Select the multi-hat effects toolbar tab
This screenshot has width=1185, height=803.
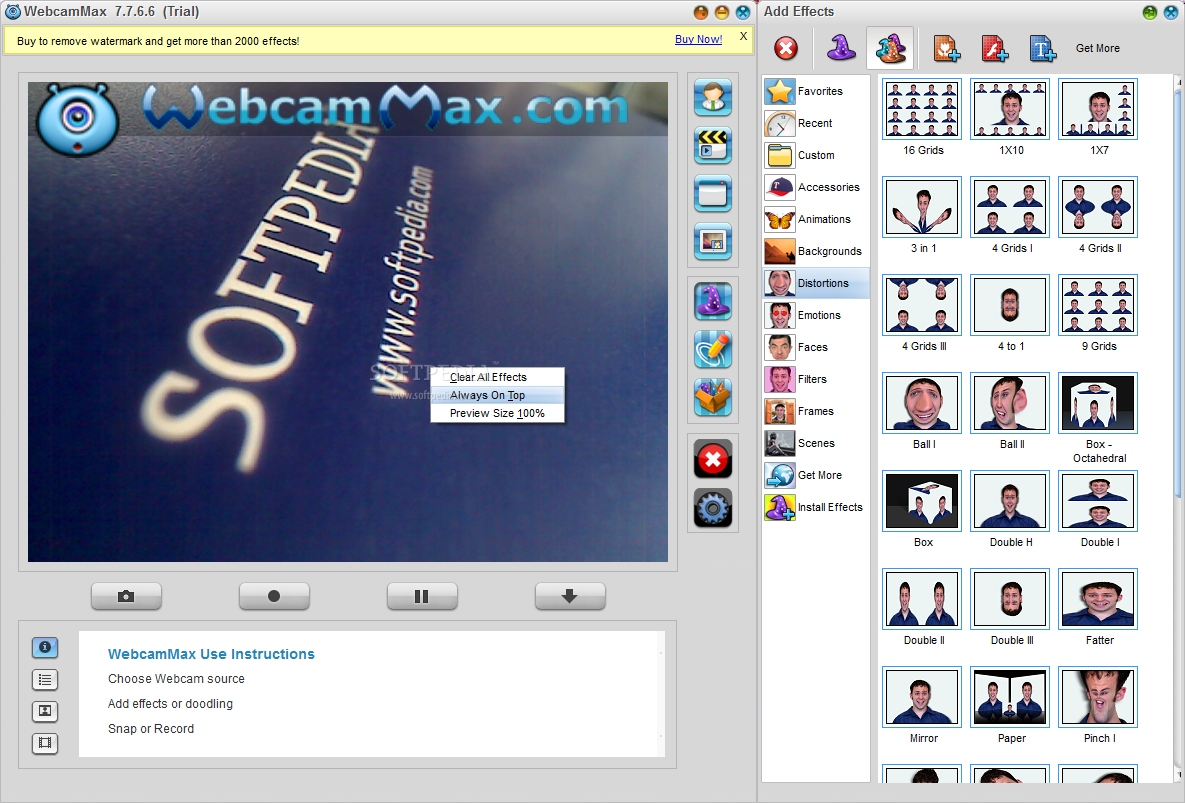click(890, 48)
